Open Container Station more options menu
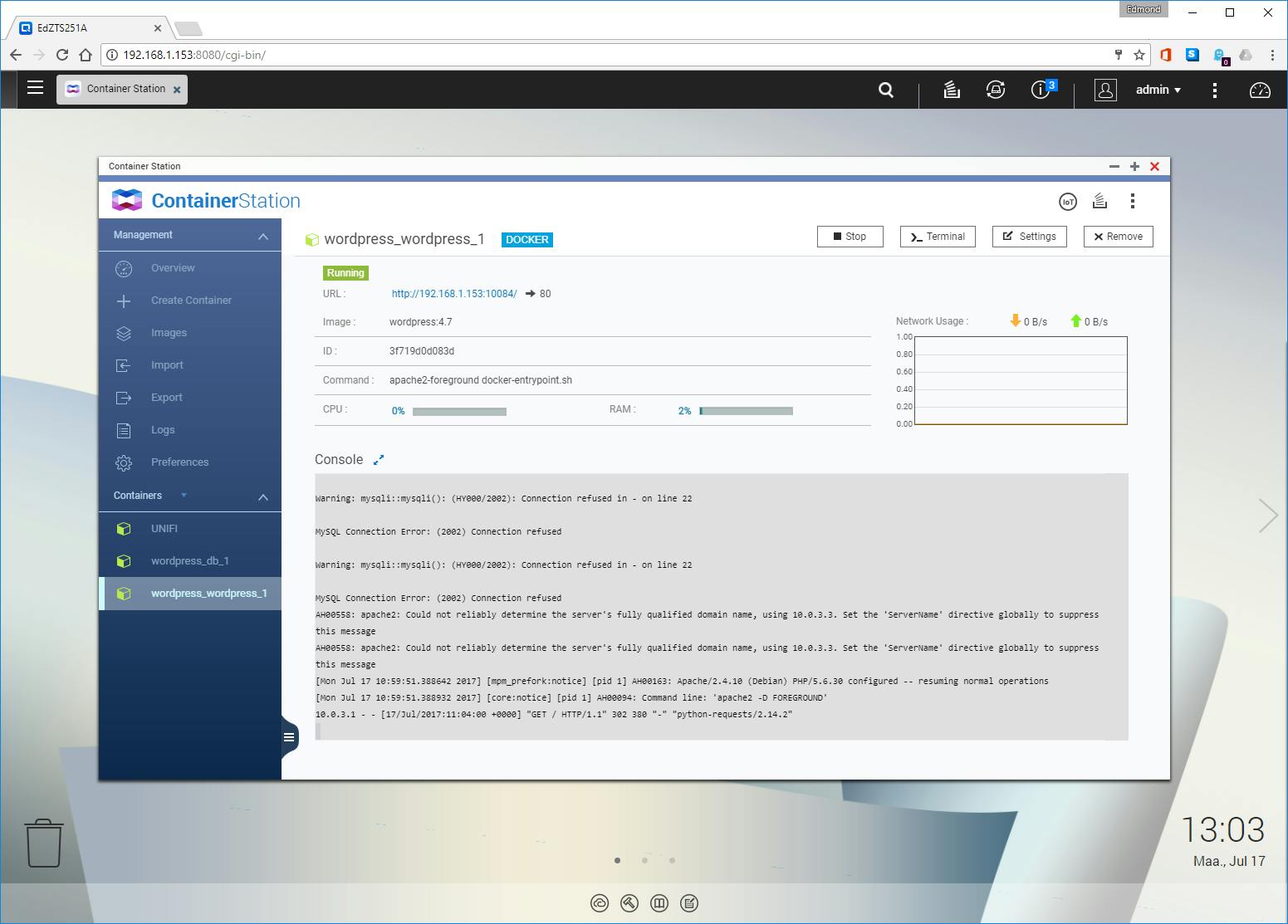 (1132, 201)
